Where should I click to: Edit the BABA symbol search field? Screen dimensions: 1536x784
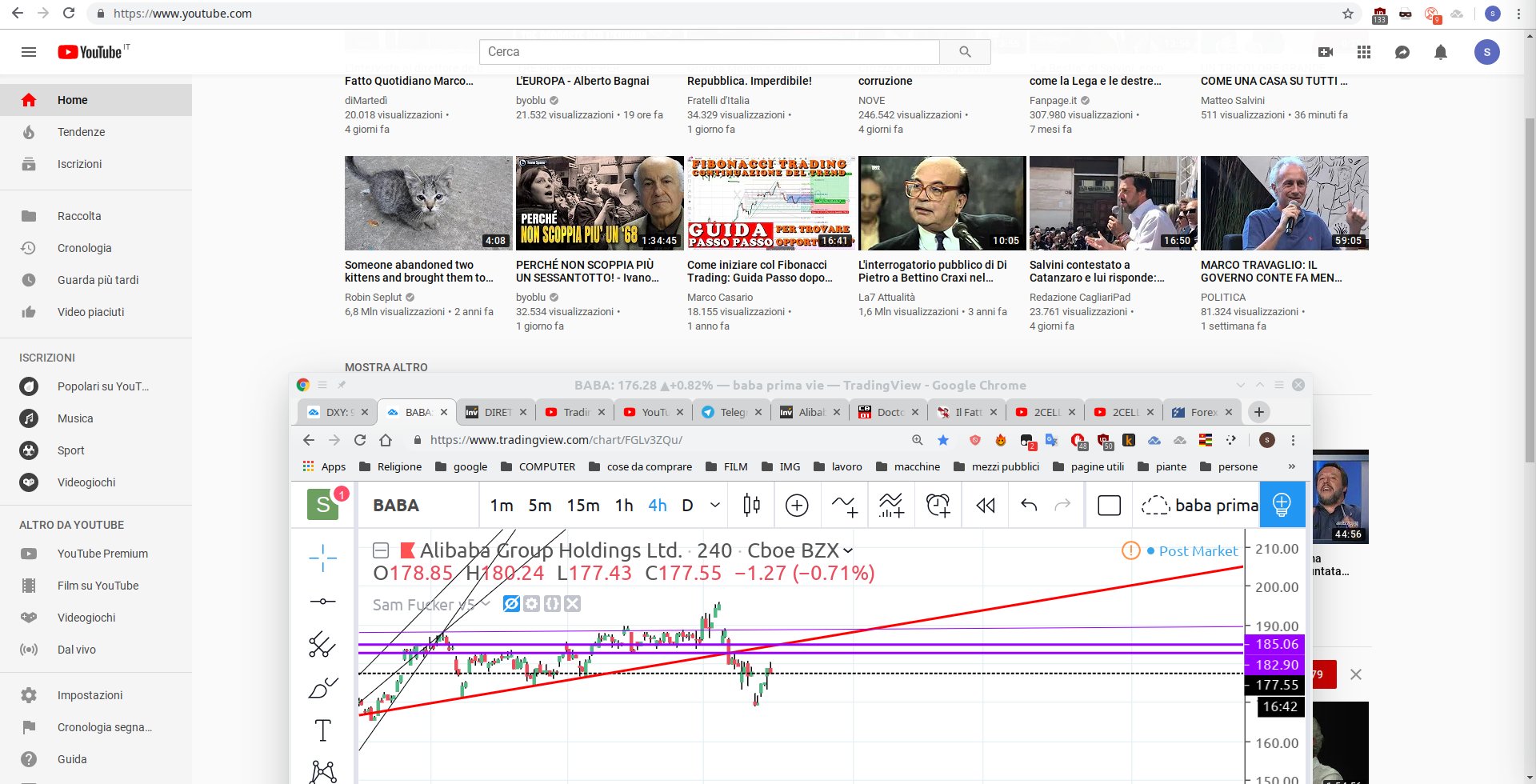pos(418,505)
